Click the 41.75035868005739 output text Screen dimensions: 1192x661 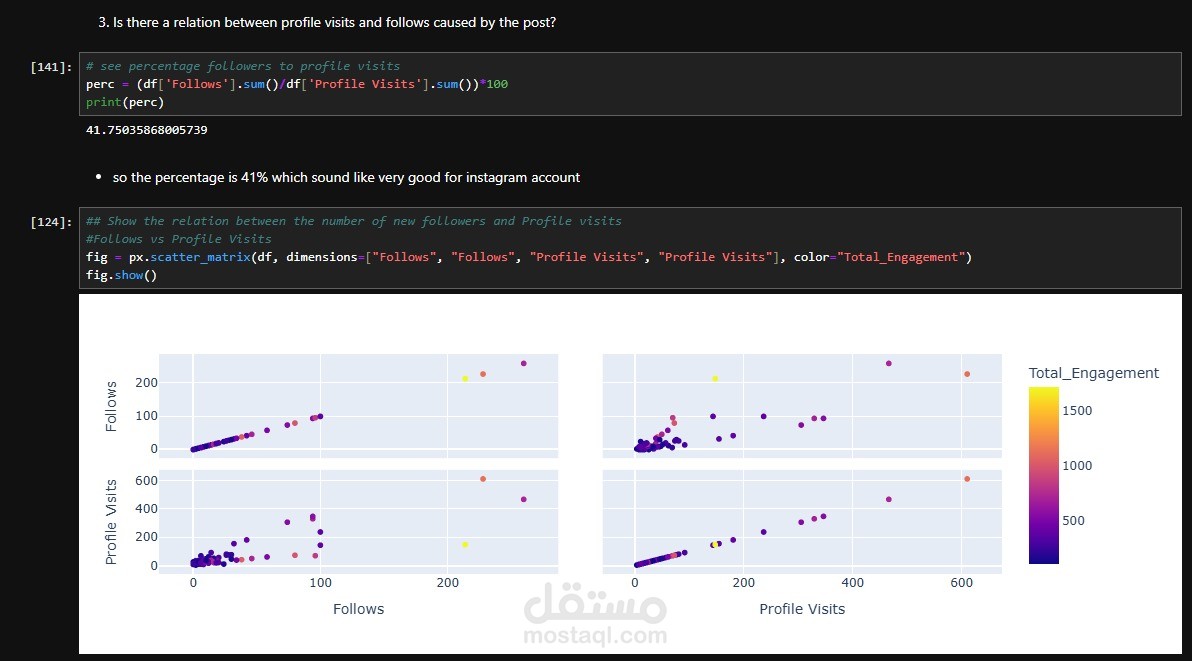click(x=146, y=130)
